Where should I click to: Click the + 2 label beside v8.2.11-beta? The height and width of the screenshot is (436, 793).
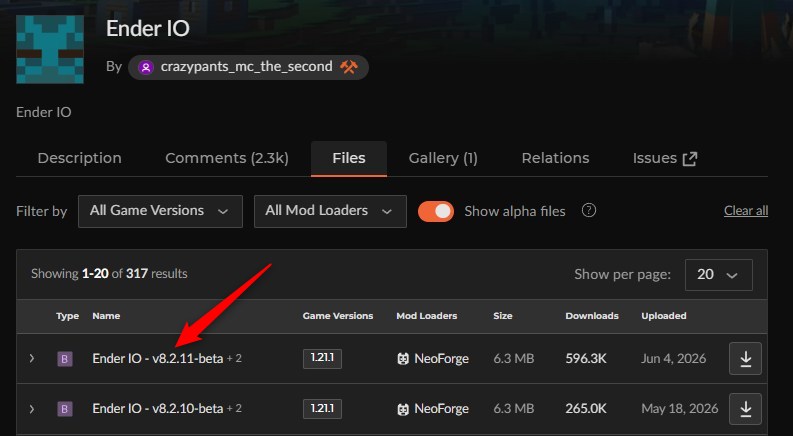click(234, 359)
